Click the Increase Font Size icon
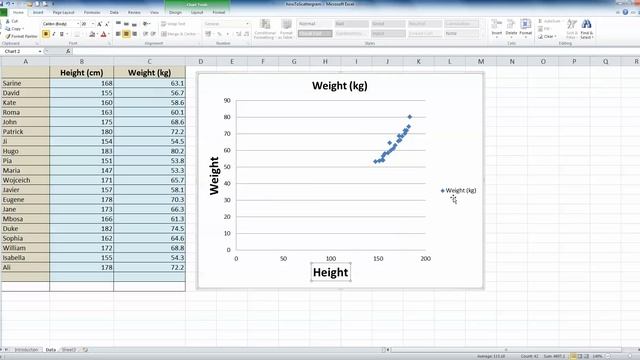The height and width of the screenshot is (360, 640). coord(100,24)
